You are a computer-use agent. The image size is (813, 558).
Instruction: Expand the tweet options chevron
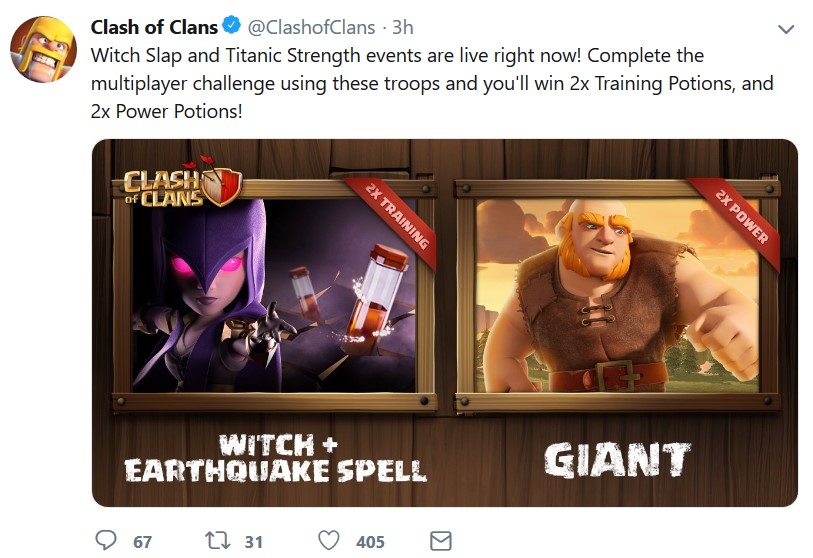786,30
